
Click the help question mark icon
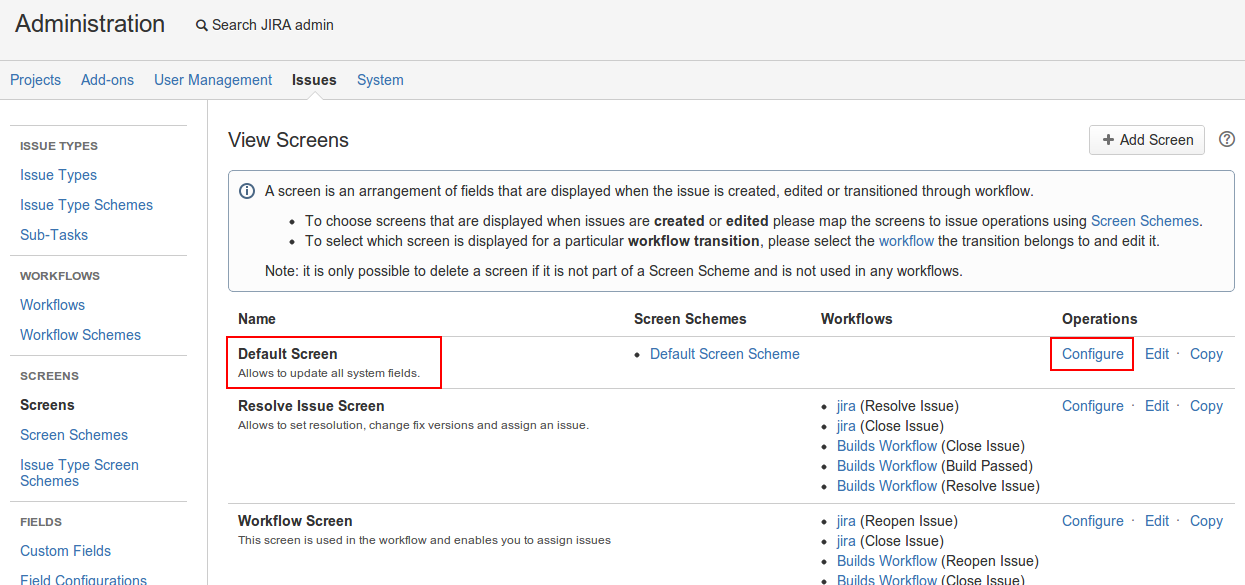[1228, 140]
